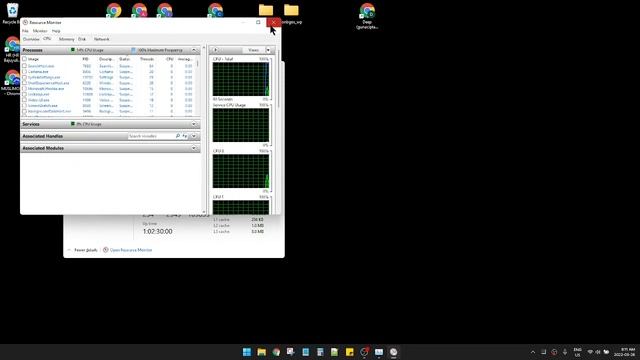Switch to the Overview tab
This screenshot has height=360, width=640.
31,39
